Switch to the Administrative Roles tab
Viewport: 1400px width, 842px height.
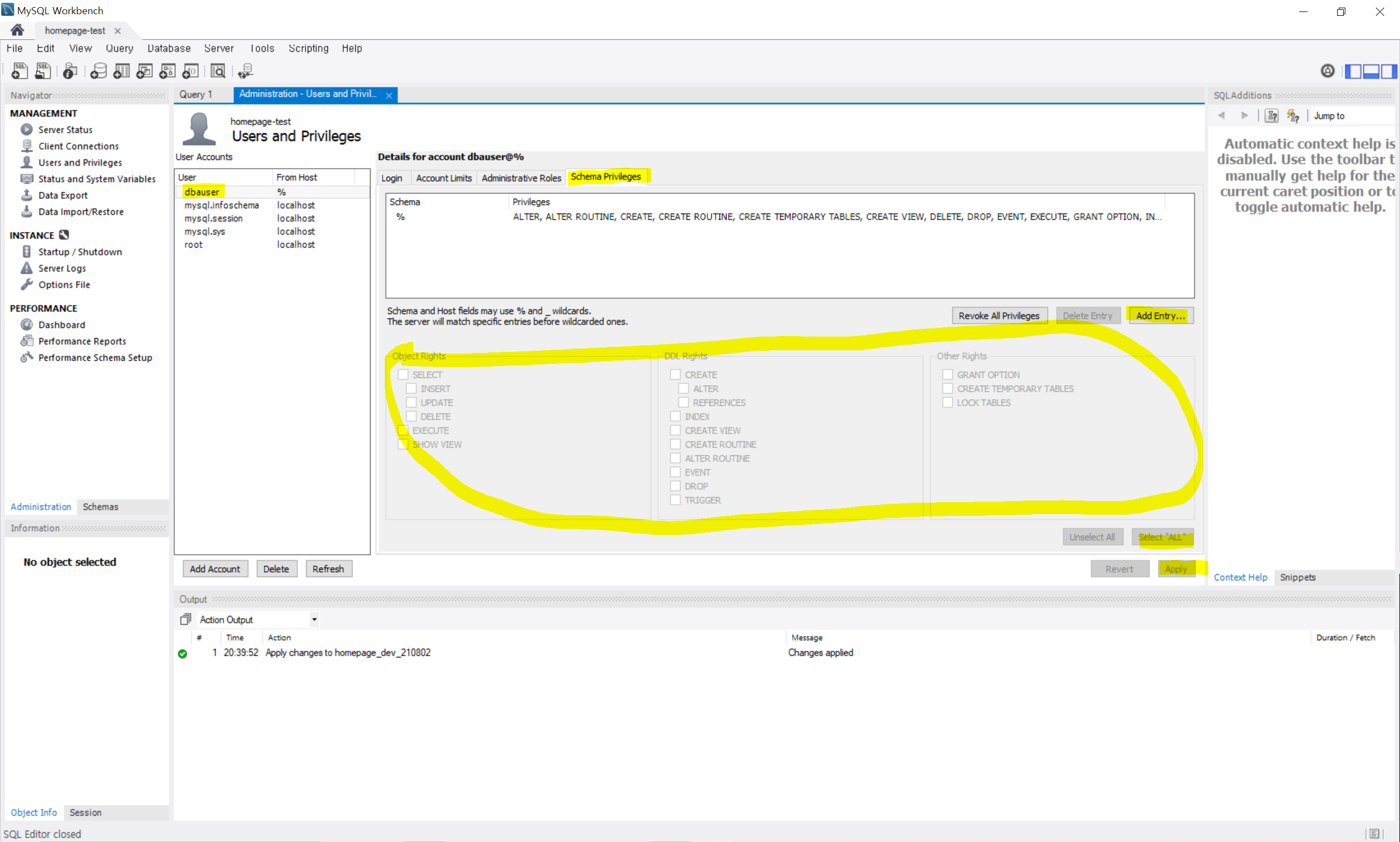(521, 178)
